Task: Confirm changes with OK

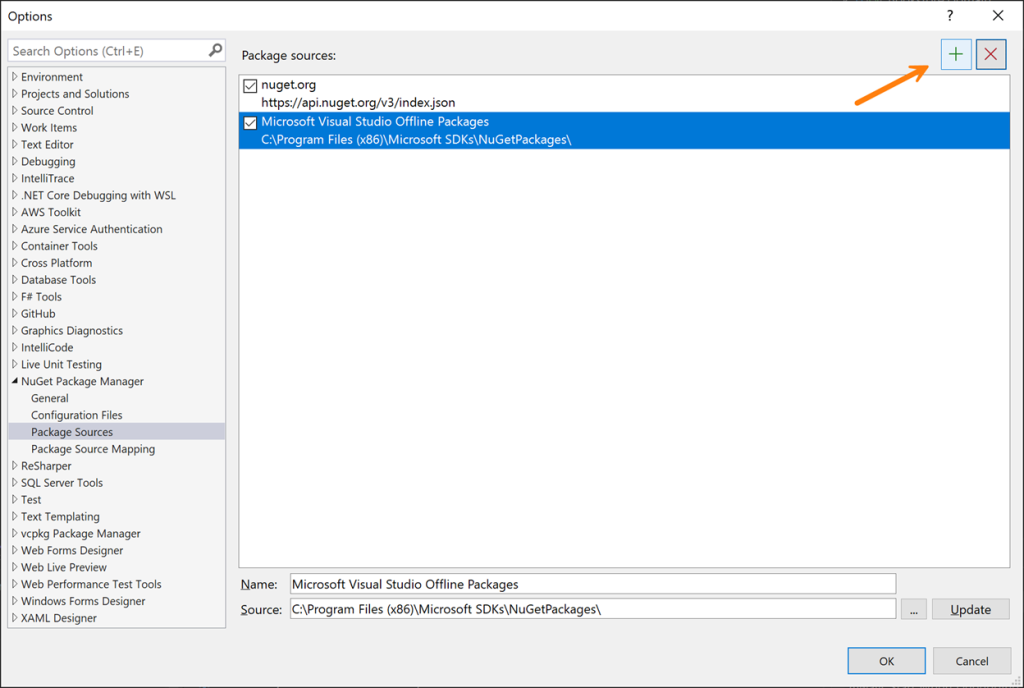Action: click(886, 660)
